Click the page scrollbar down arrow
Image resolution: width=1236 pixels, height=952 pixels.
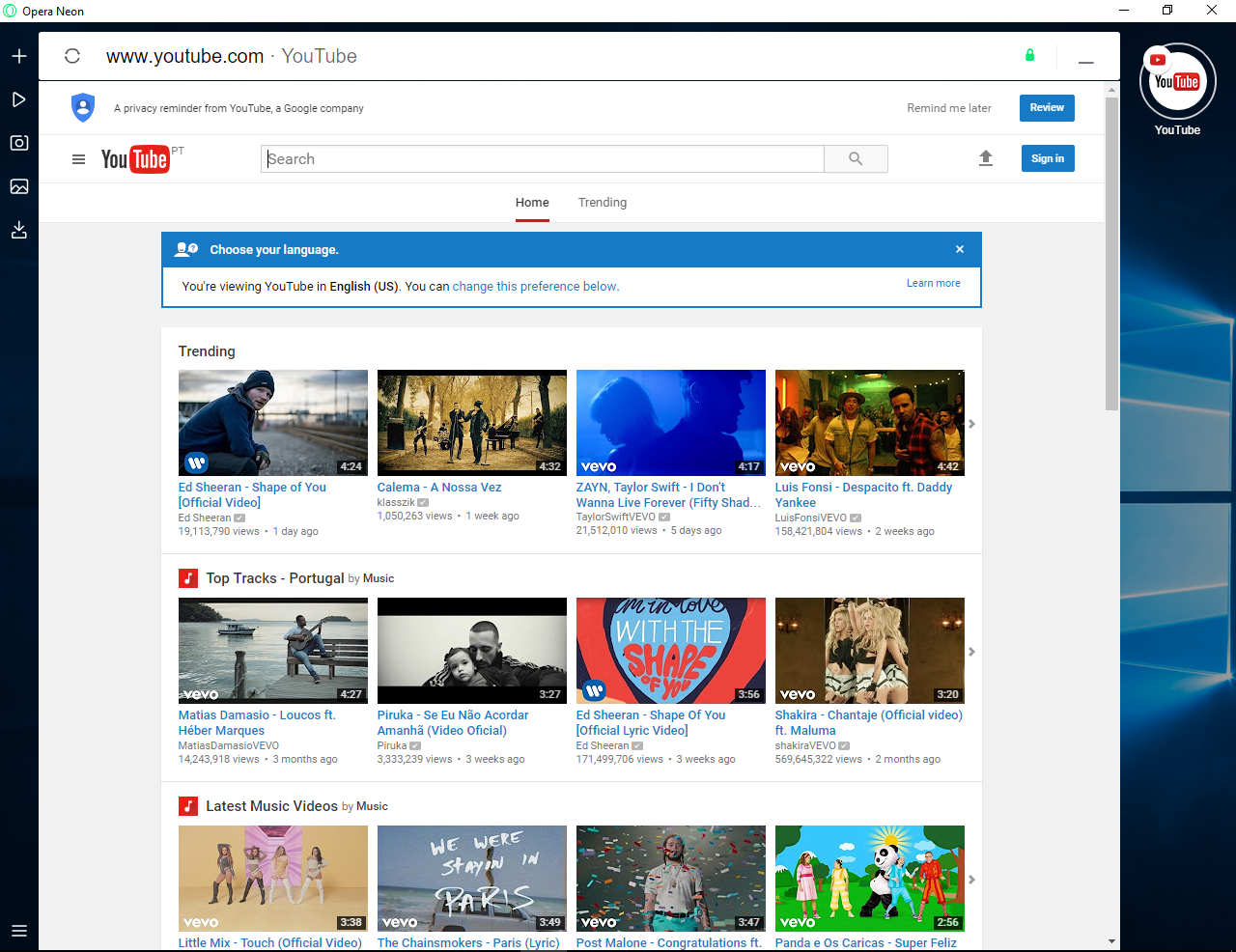tap(1111, 941)
